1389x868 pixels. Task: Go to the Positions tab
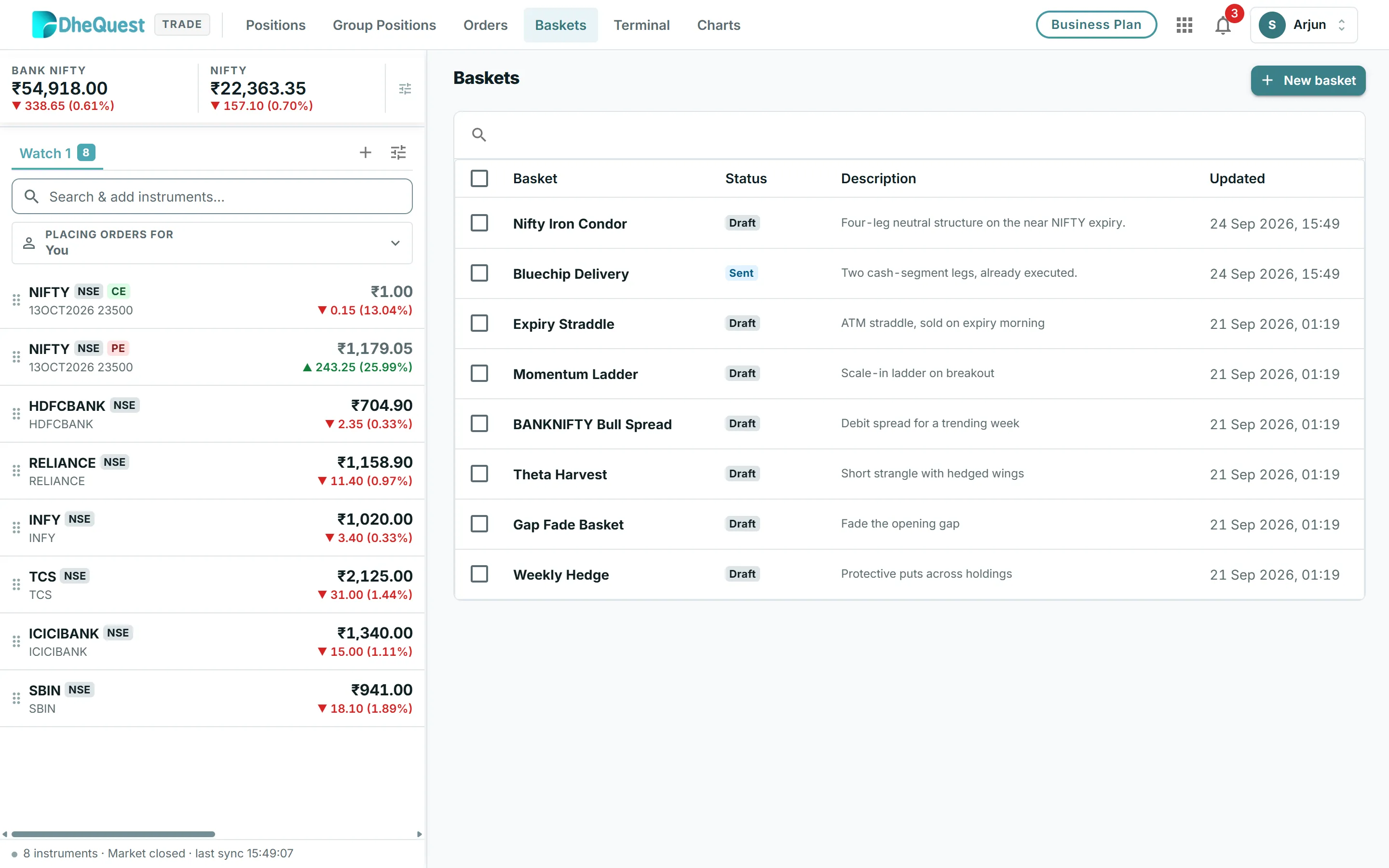coord(275,25)
